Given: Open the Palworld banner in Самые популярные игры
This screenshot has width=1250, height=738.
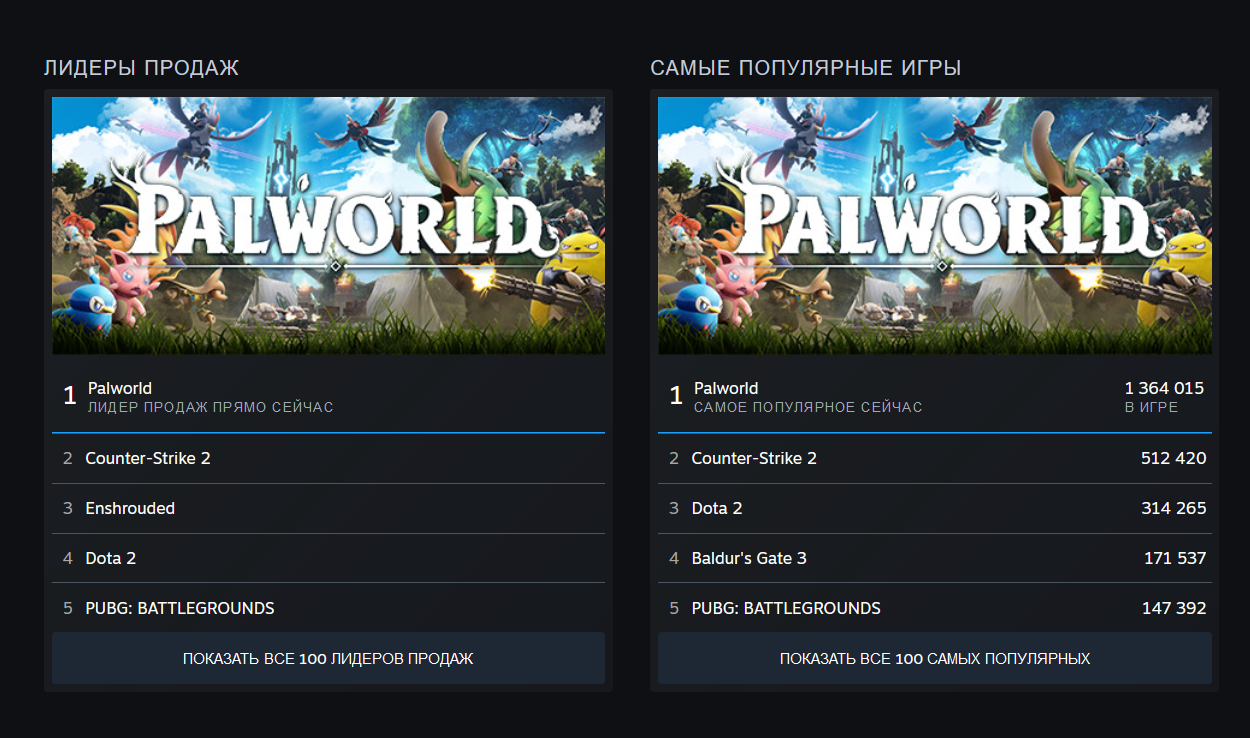Looking at the screenshot, I should coord(935,225).
